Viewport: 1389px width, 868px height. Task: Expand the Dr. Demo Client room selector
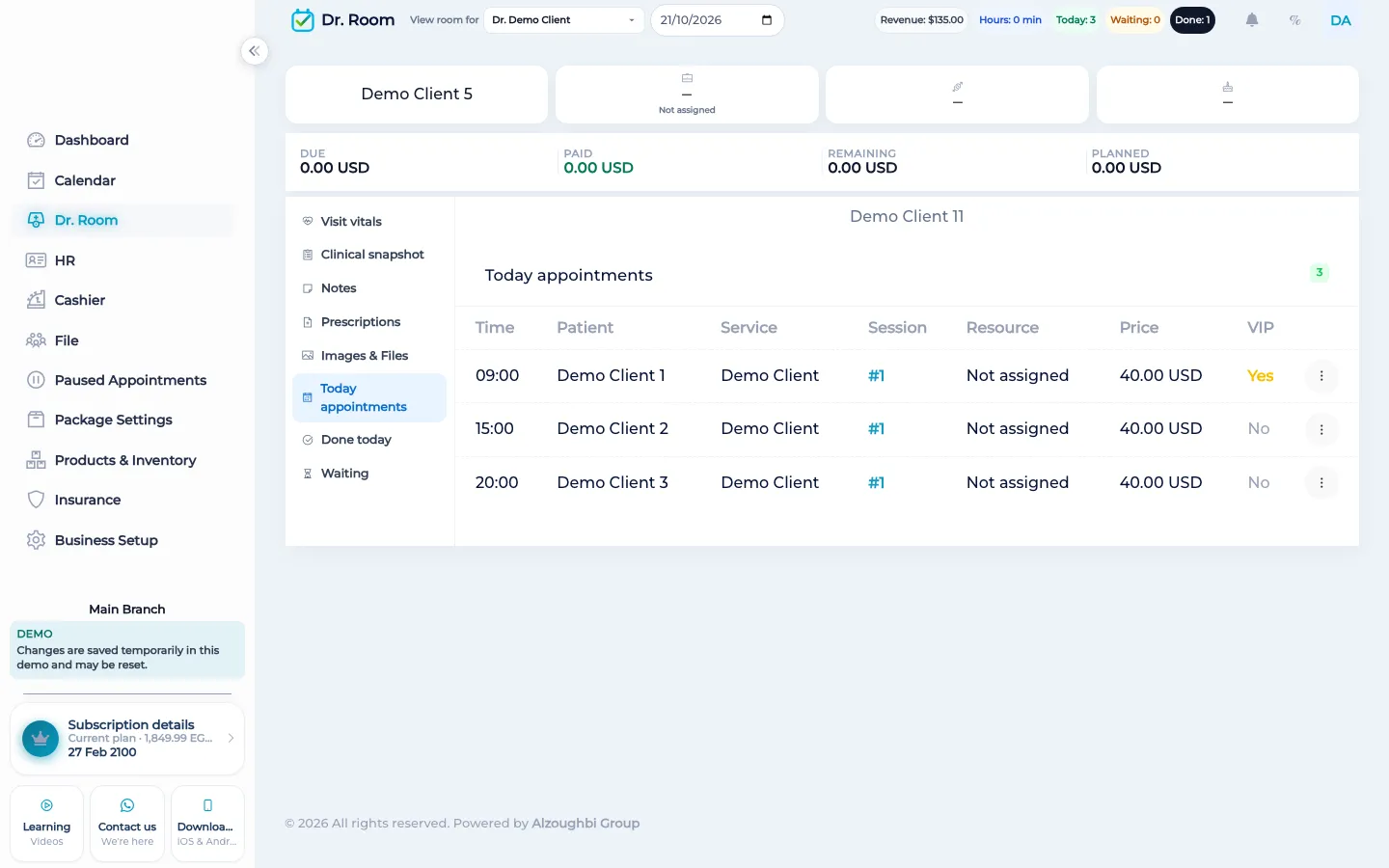pyautogui.click(x=563, y=20)
